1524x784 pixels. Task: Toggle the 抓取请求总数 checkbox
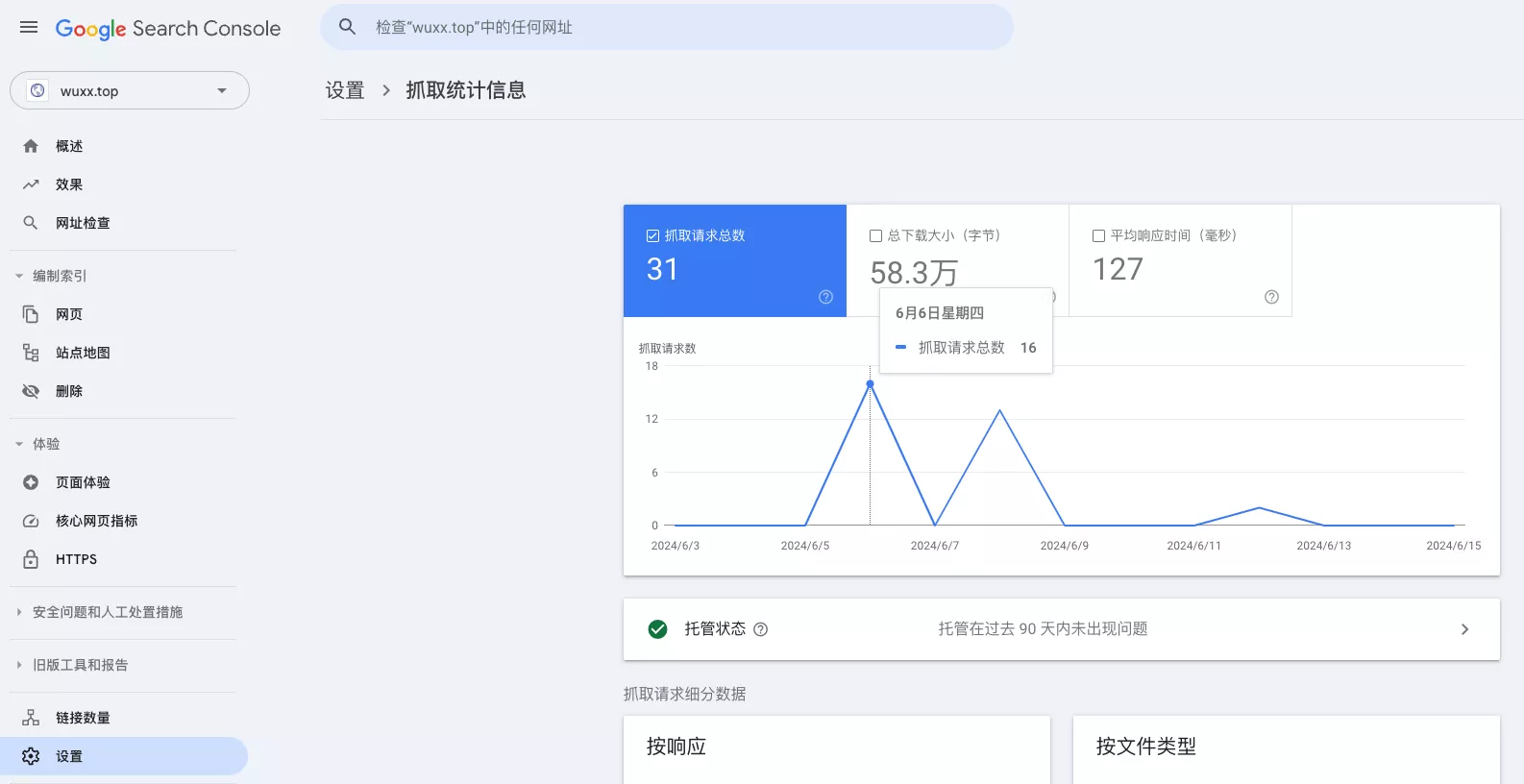coord(652,235)
